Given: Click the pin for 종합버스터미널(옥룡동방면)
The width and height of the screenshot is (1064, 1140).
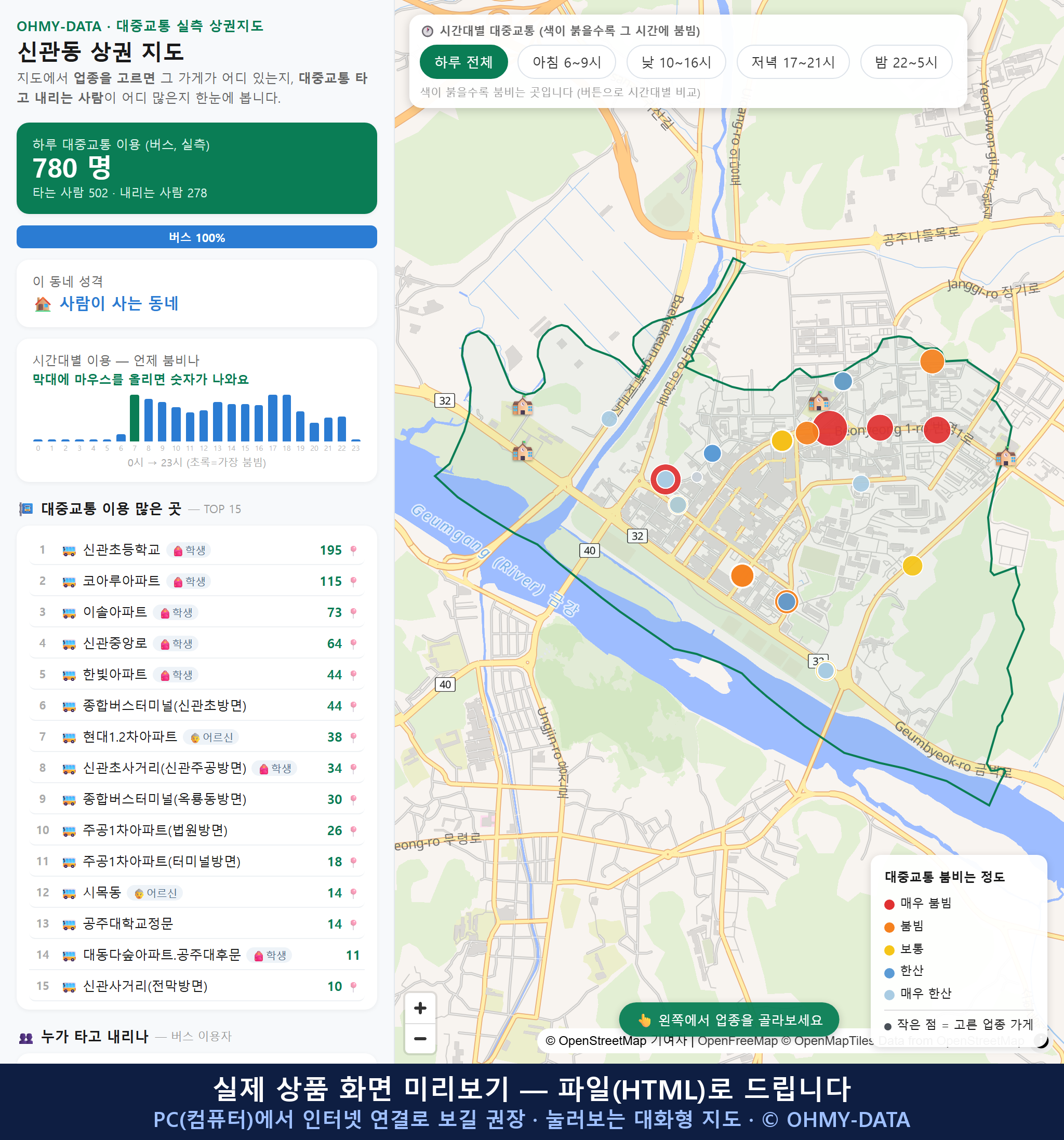Looking at the screenshot, I should (x=353, y=799).
